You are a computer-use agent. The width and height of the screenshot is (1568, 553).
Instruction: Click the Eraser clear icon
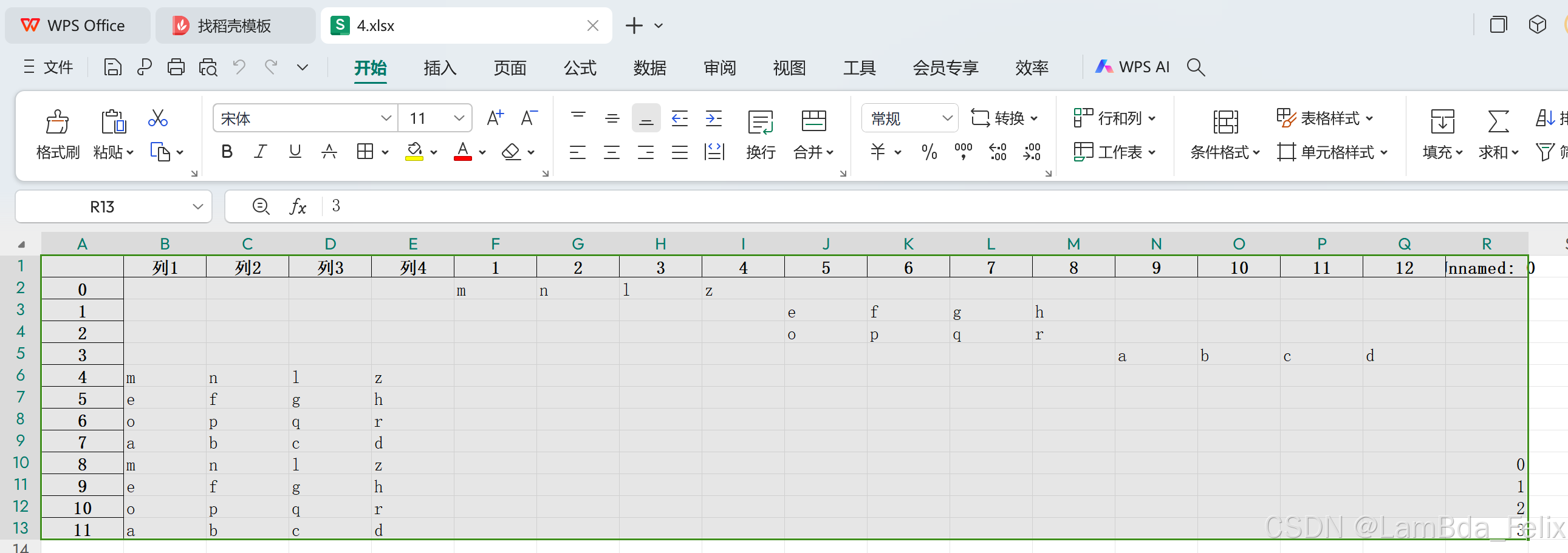[x=512, y=152]
